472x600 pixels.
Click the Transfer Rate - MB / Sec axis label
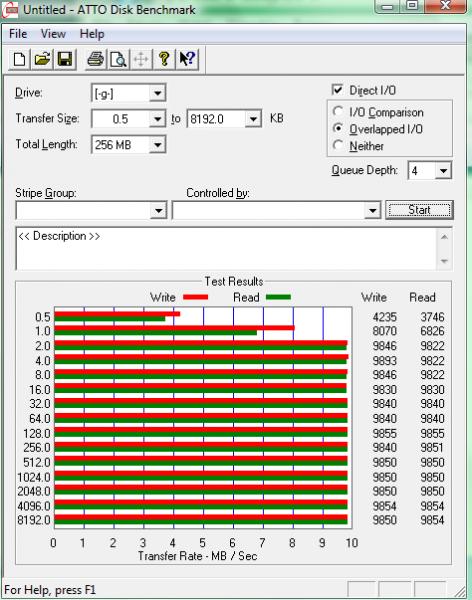(197, 556)
